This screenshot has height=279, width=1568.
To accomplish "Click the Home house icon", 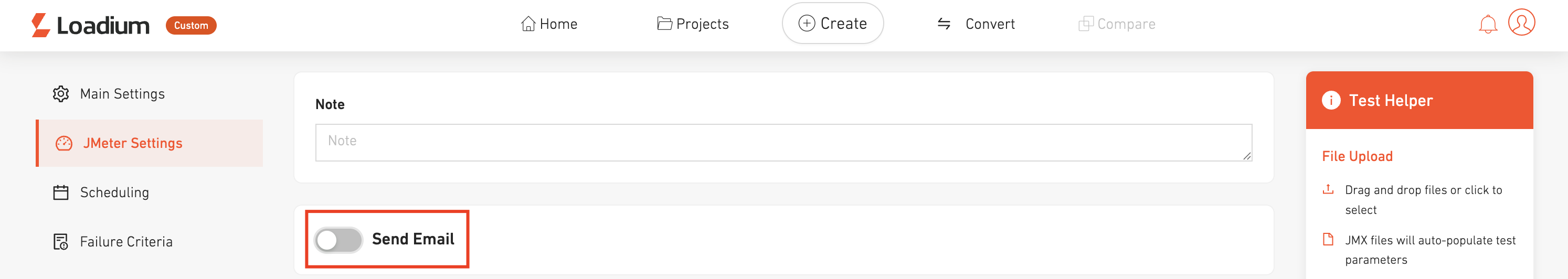I will click(528, 24).
